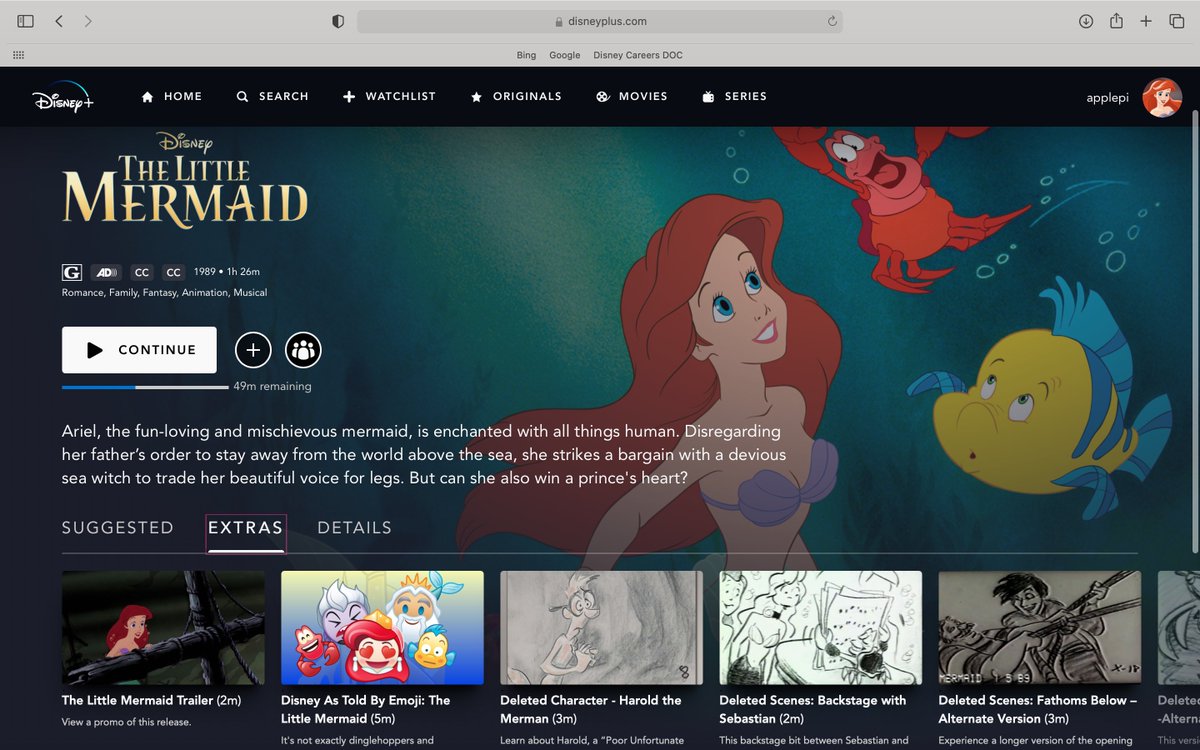Open a new tab with plus icon
This screenshot has width=1200, height=750.
click(1146, 21)
